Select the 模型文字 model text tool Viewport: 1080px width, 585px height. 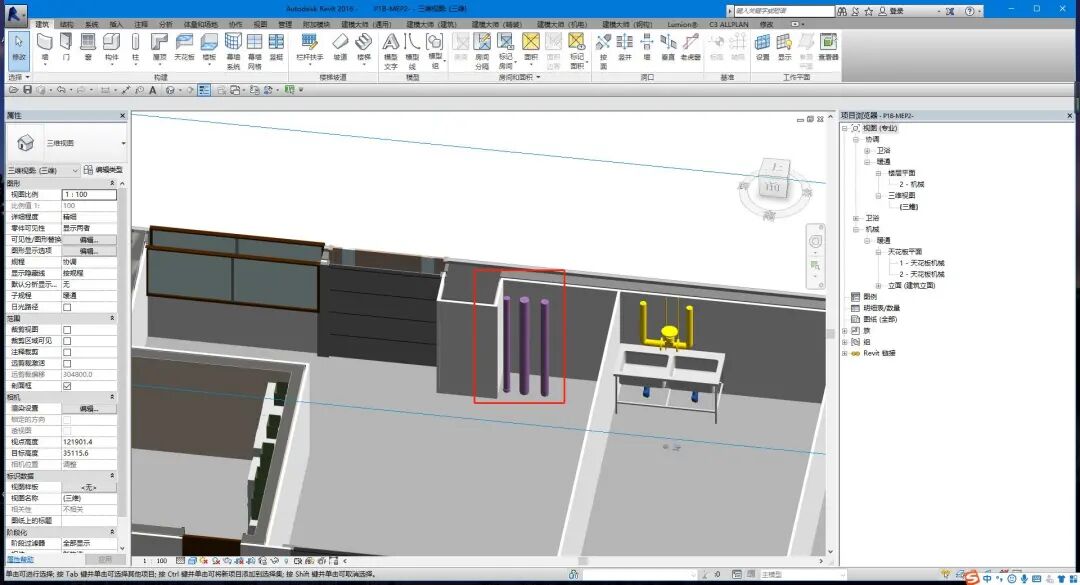click(x=391, y=51)
